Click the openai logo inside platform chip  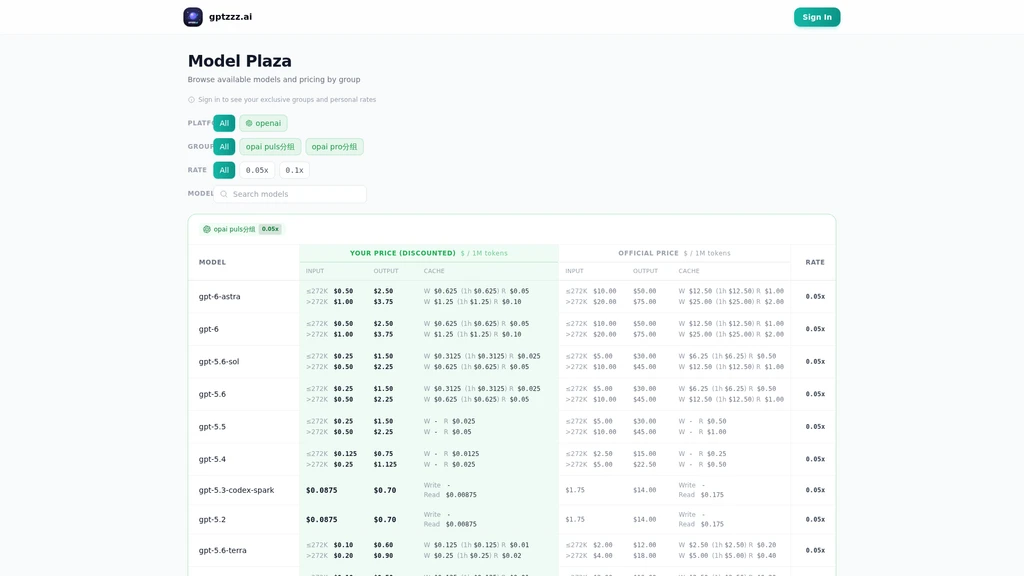(x=249, y=123)
